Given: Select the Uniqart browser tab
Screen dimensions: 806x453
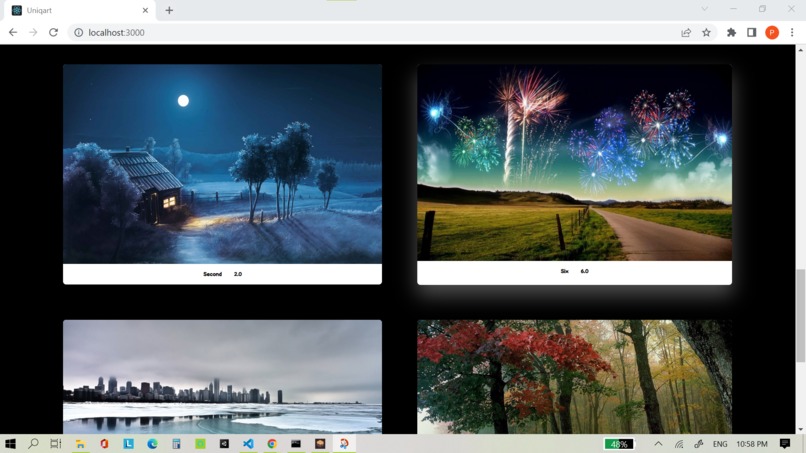Looking at the screenshot, I should click(80, 10).
